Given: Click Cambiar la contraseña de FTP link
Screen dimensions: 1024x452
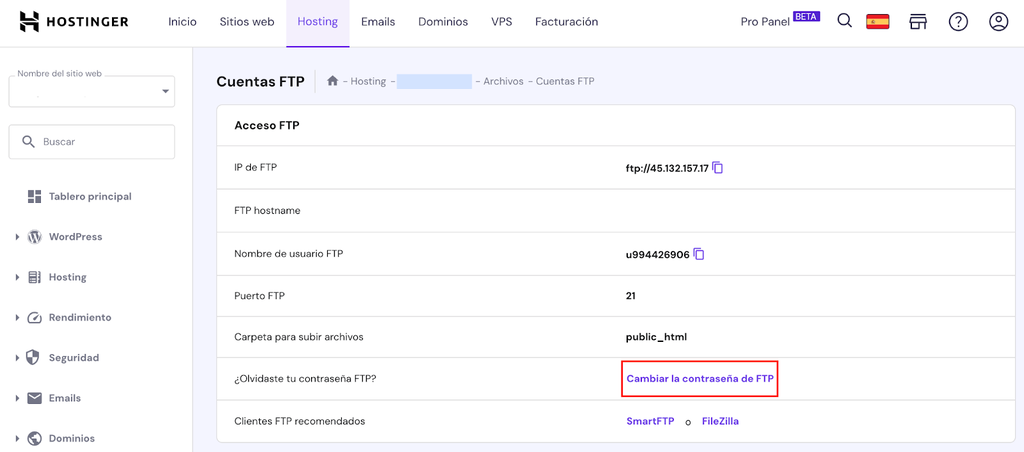Looking at the screenshot, I should (700, 379).
